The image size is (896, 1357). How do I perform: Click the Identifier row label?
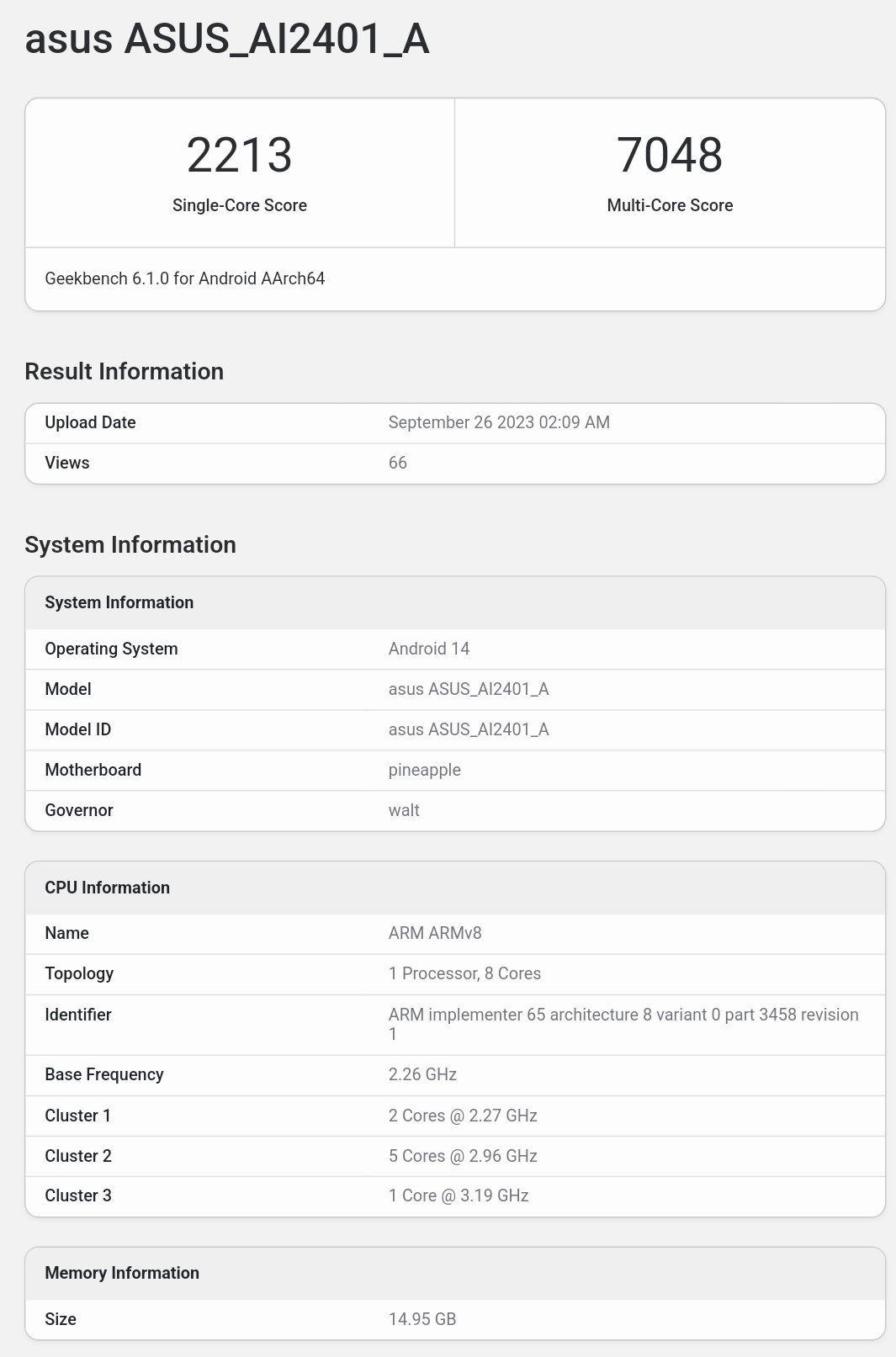[x=78, y=1015]
